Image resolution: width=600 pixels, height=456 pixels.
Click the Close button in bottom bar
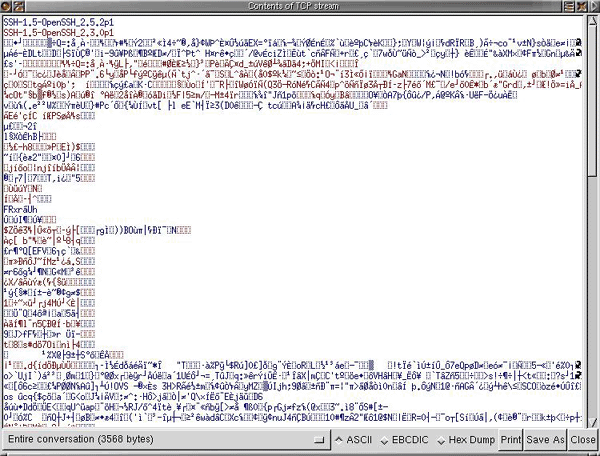coord(582,439)
